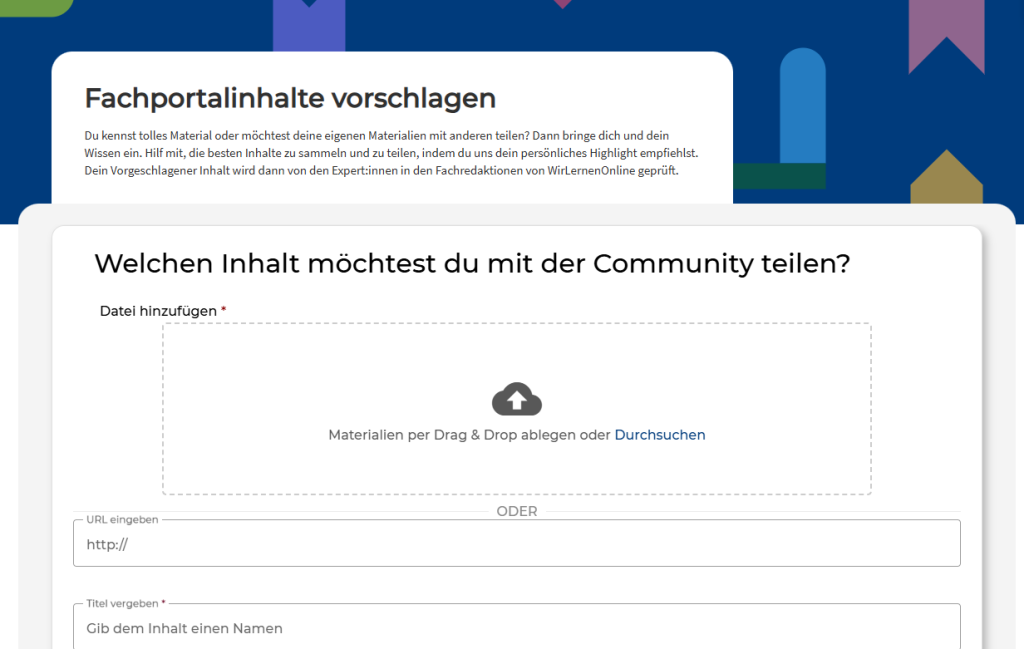The image size is (1024, 649).
Task: Click the cloud upload icon
Action: (x=516, y=399)
